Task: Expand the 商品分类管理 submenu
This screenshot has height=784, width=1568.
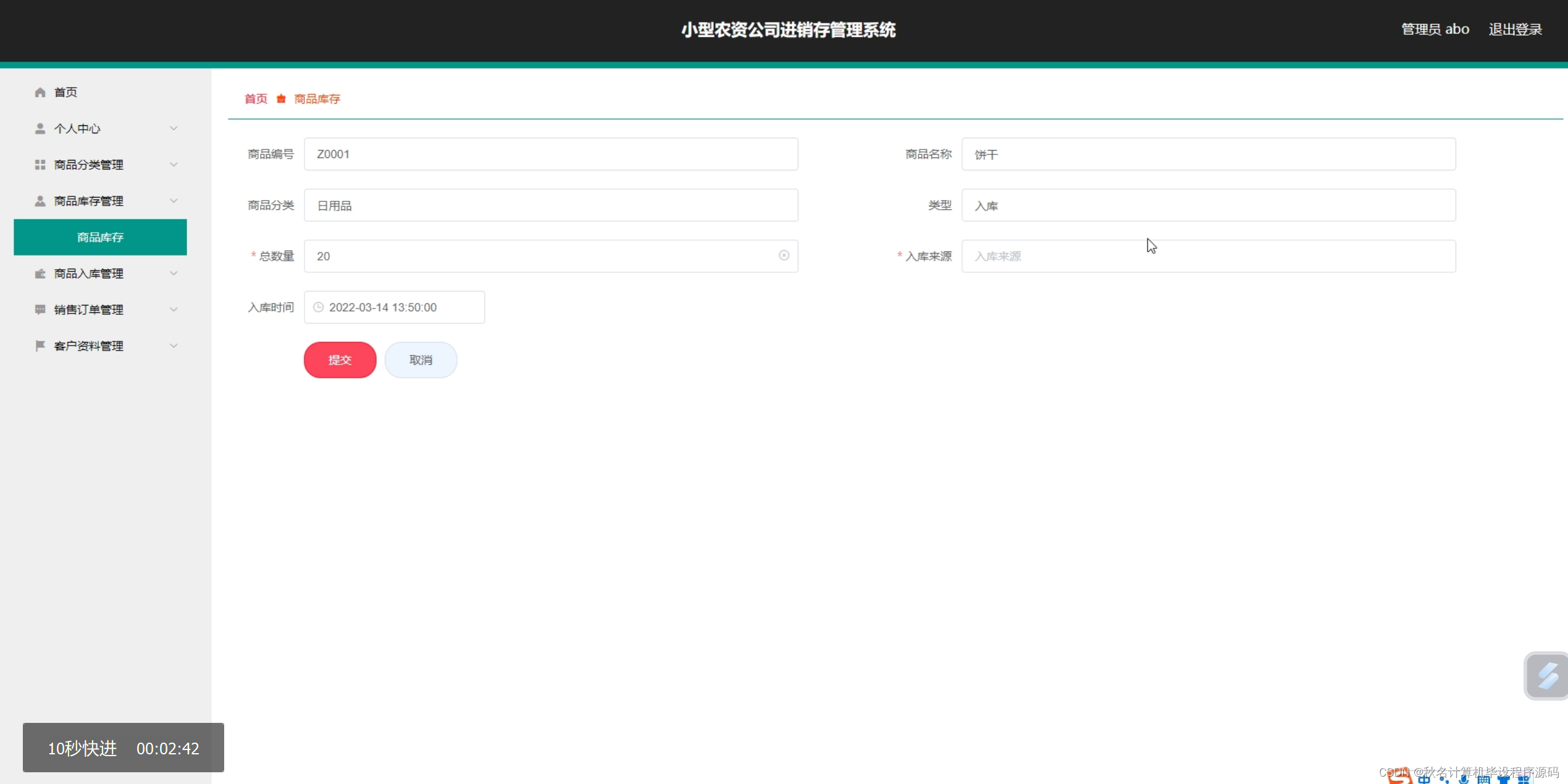Action: pos(174,164)
